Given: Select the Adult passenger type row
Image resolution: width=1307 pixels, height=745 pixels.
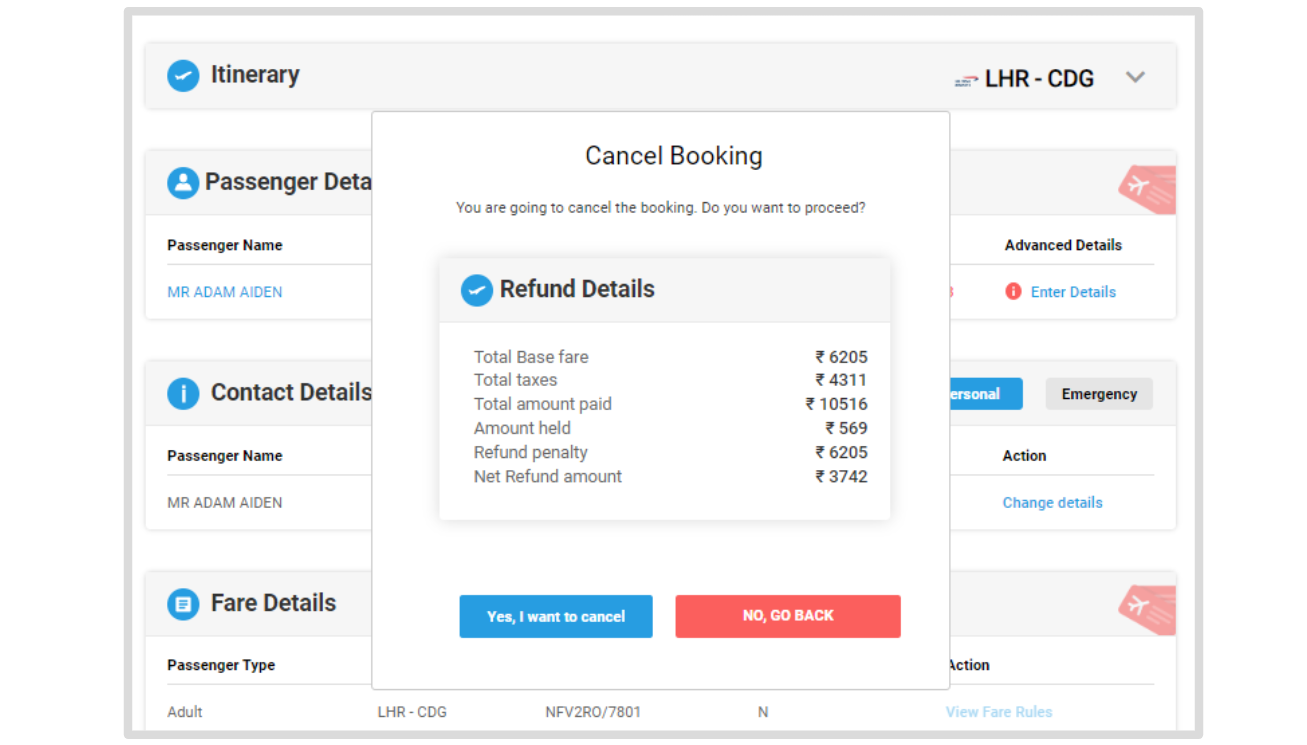Looking at the screenshot, I should (x=185, y=712).
